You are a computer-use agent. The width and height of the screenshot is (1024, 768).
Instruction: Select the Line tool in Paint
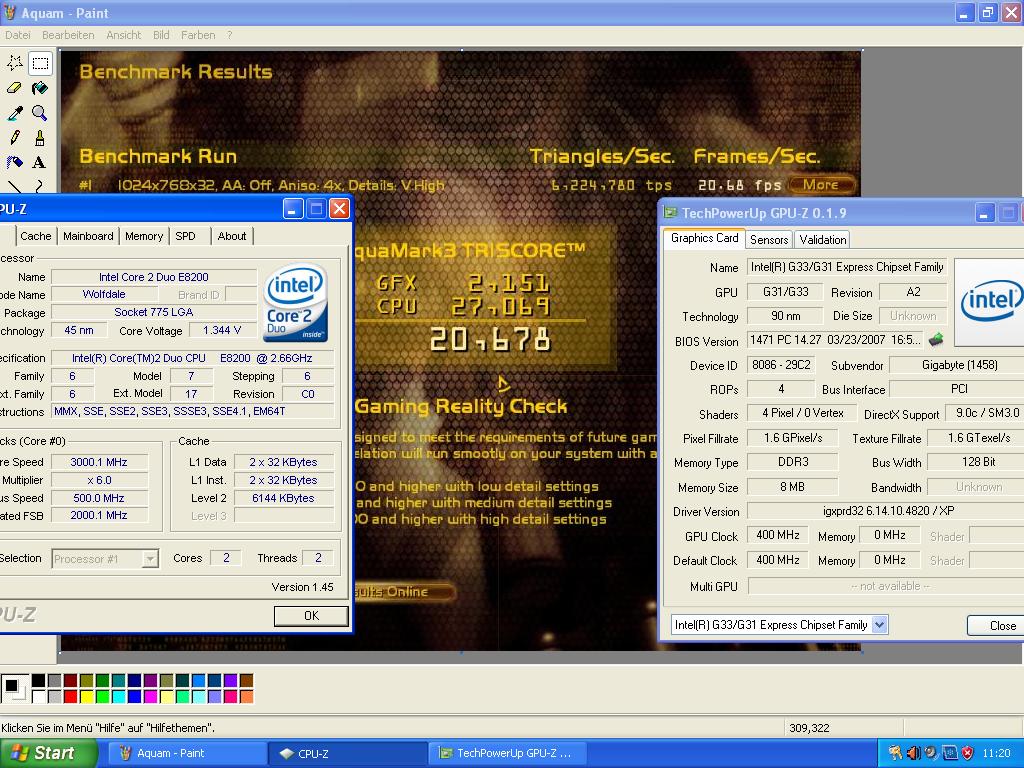click(x=15, y=186)
